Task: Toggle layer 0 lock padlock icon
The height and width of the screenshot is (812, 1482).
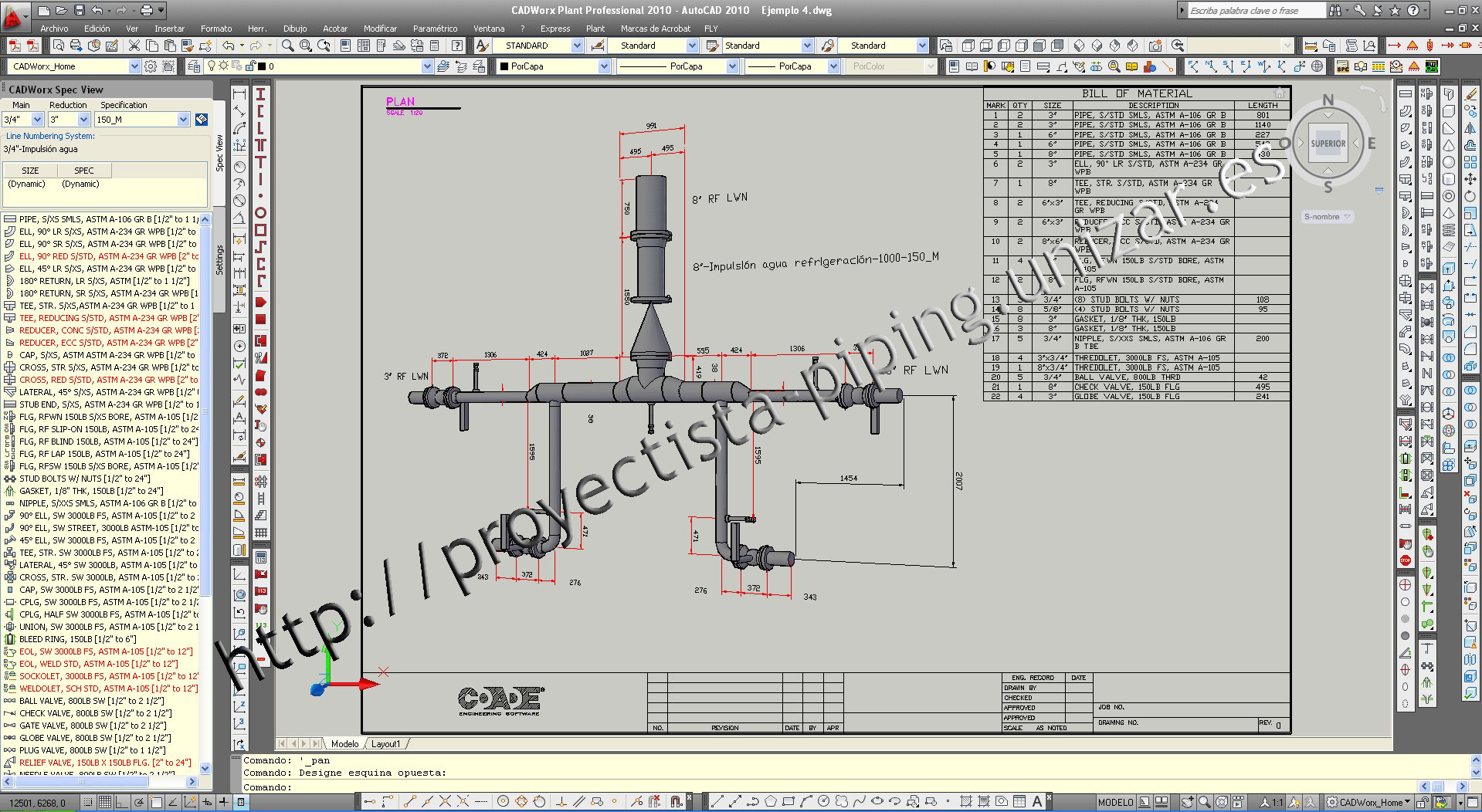Action: coord(249,66)
